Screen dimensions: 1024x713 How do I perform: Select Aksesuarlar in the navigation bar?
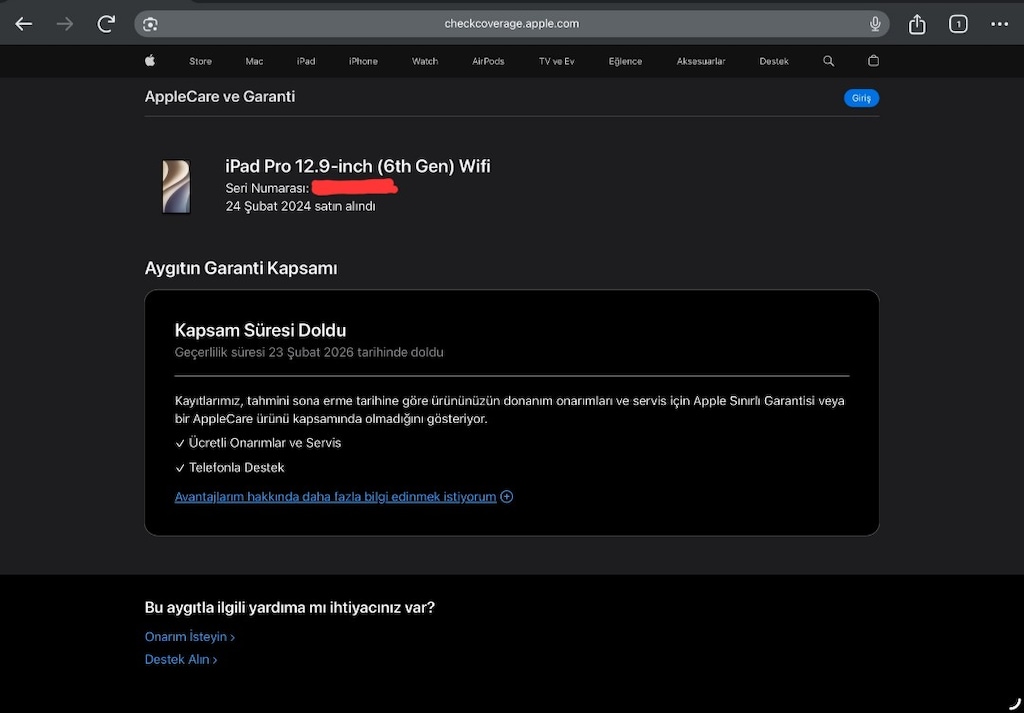click(701, 61)
